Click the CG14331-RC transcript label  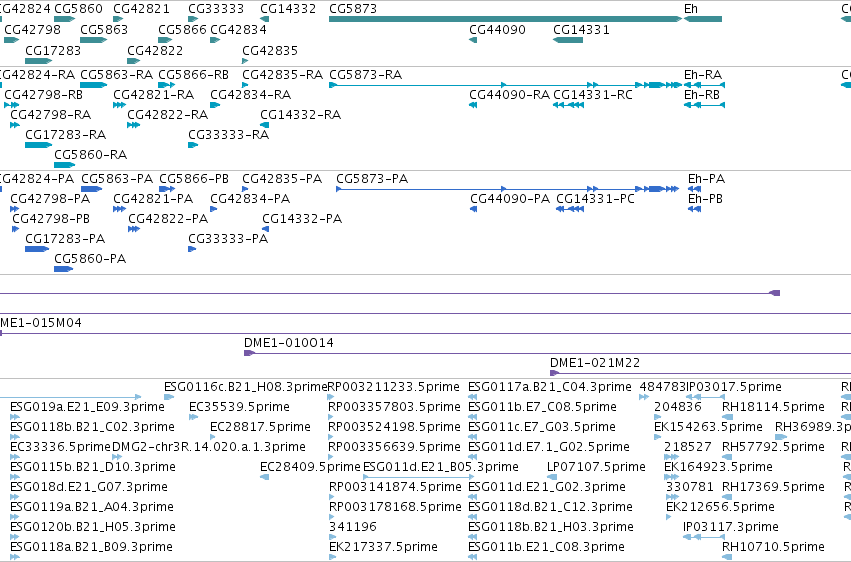coord(593,94)
